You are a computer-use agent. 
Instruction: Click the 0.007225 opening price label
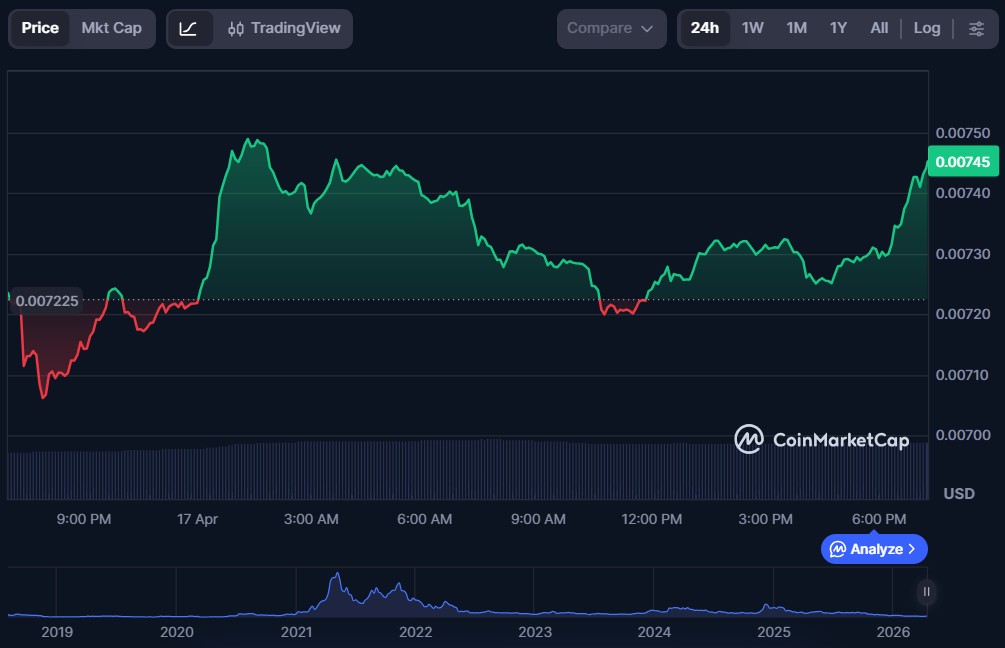click(x=45, y=300)
